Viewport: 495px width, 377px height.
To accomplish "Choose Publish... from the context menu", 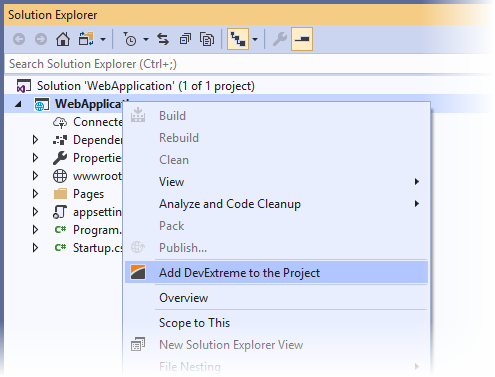I will click(276, 248).
